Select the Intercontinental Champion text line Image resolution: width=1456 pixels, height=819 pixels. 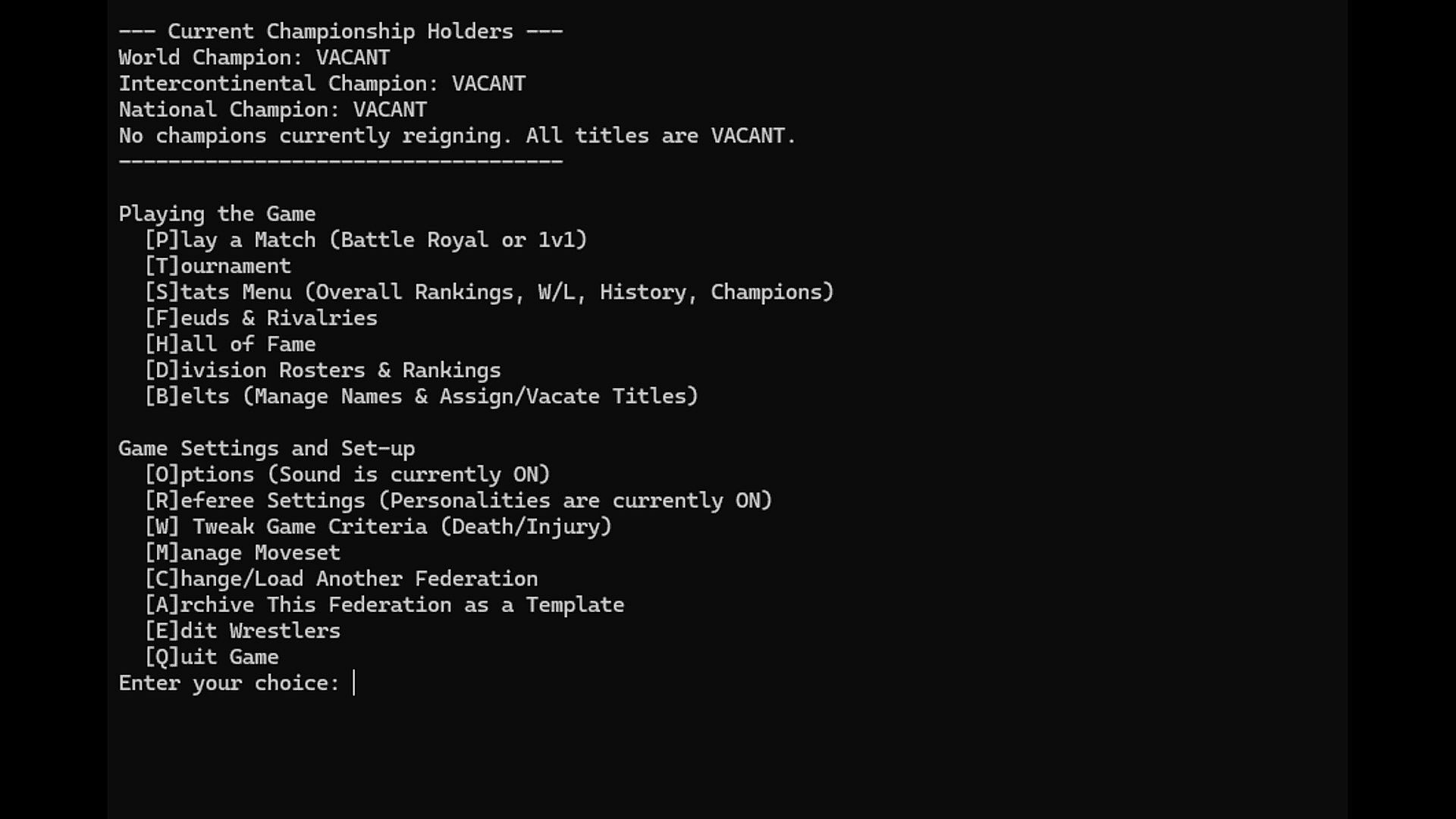click(322, 83)
